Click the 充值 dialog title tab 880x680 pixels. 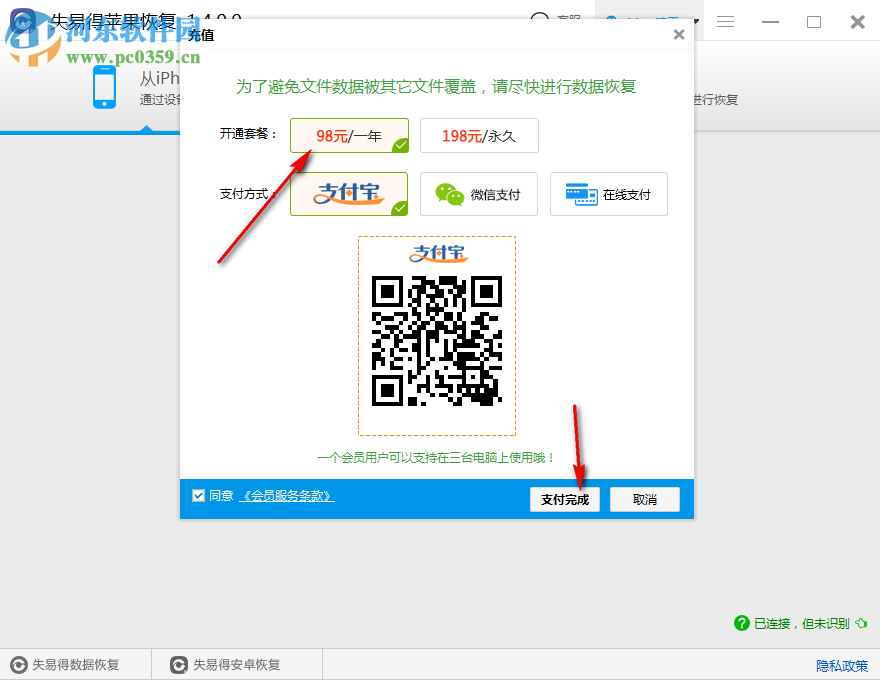(x=200, y=33)
